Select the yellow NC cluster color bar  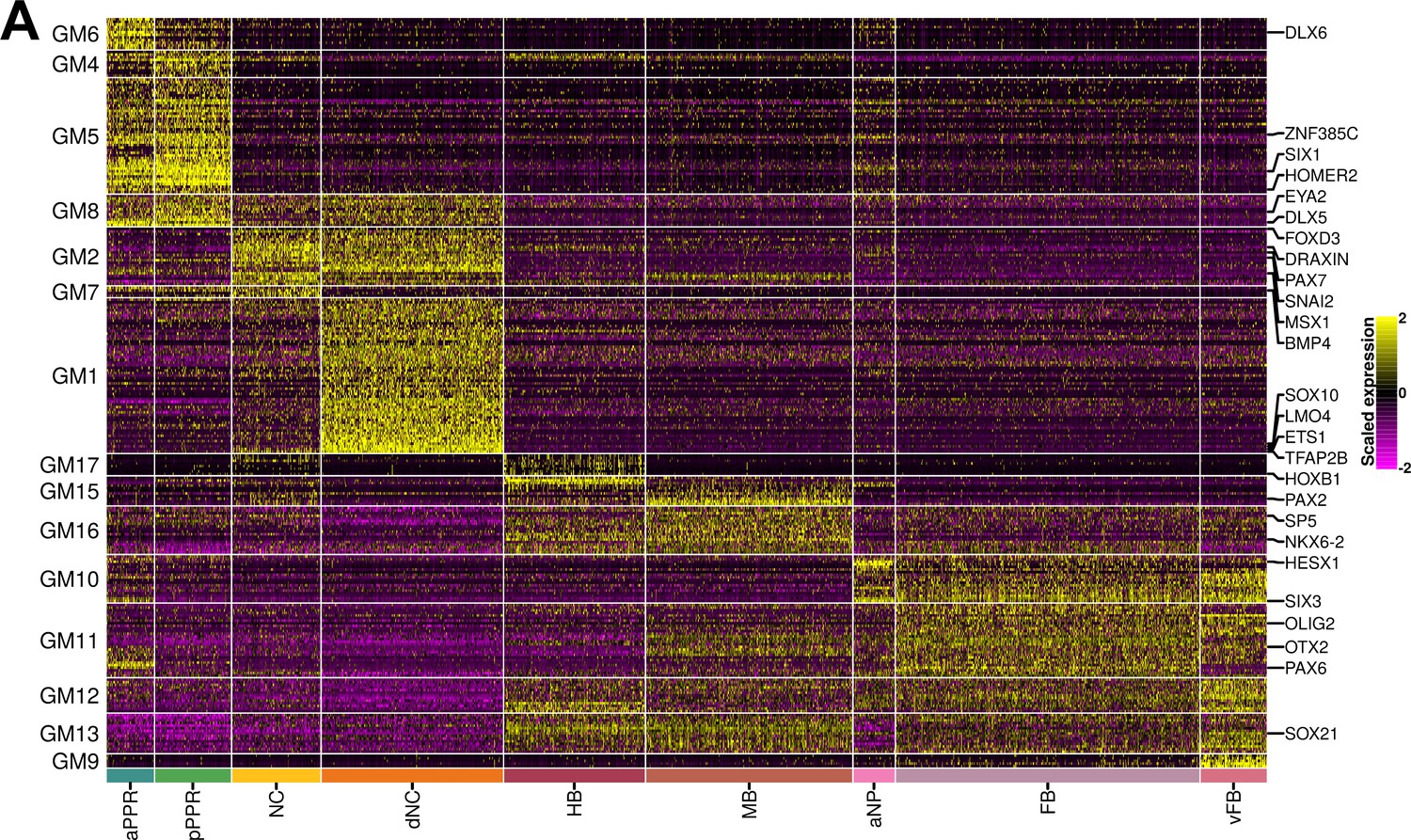tap(276, 776)
